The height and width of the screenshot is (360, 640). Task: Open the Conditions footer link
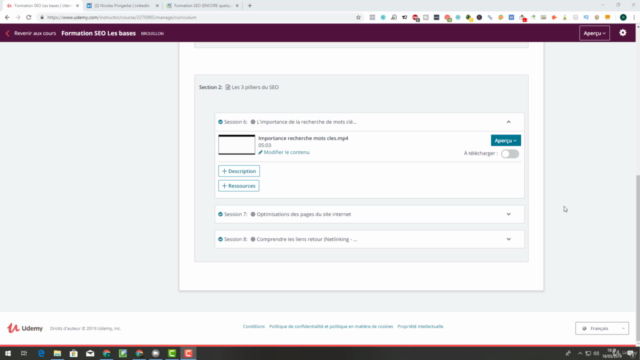point(254,327)
